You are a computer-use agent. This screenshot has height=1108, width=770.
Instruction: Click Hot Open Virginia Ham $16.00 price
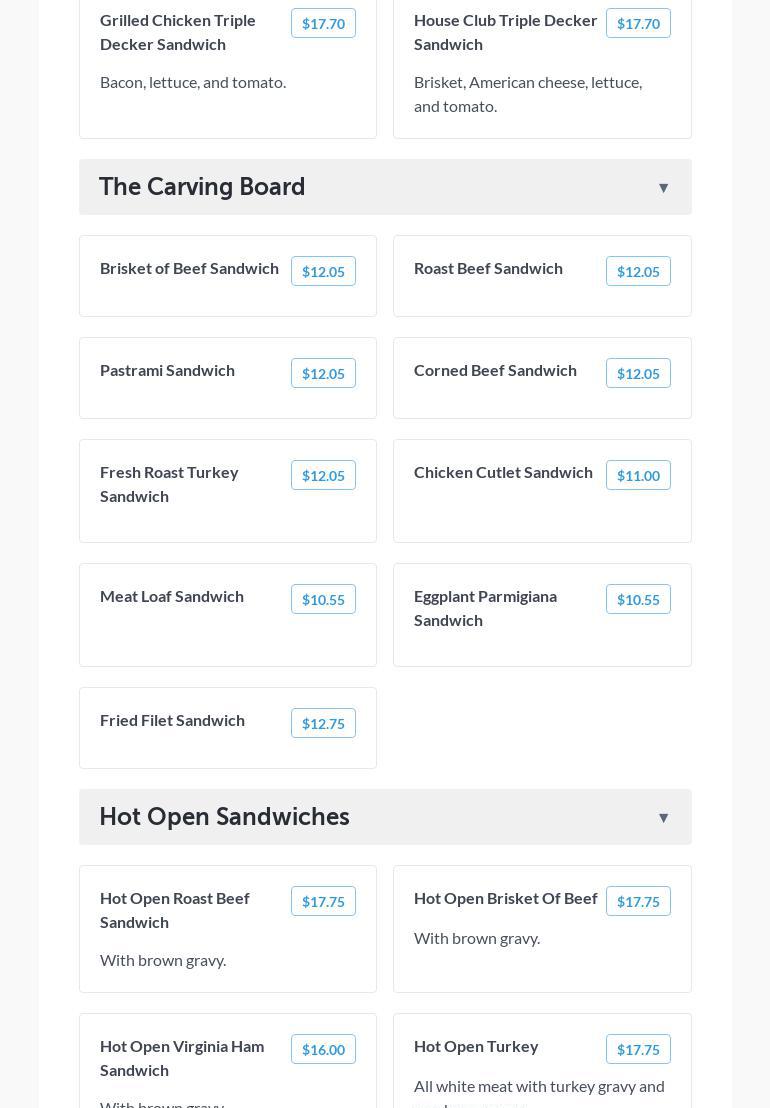pos(323,1050)
